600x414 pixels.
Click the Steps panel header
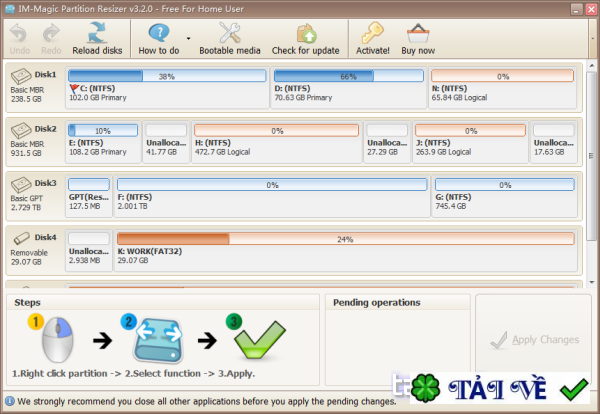click(x=27, y=302)
